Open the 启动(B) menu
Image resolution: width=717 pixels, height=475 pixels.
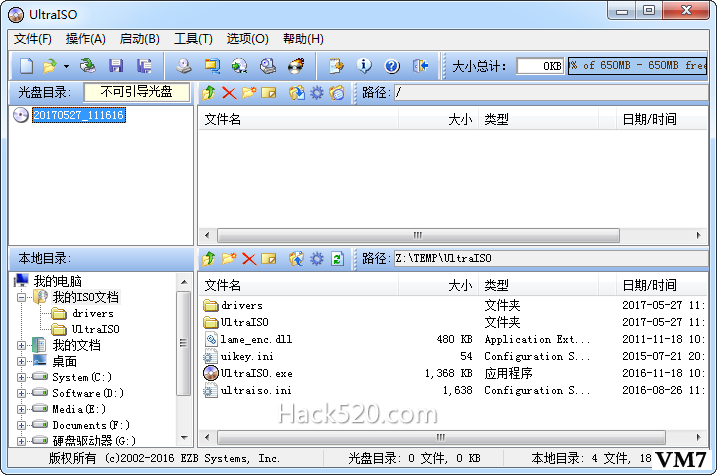tap(139, 39)
